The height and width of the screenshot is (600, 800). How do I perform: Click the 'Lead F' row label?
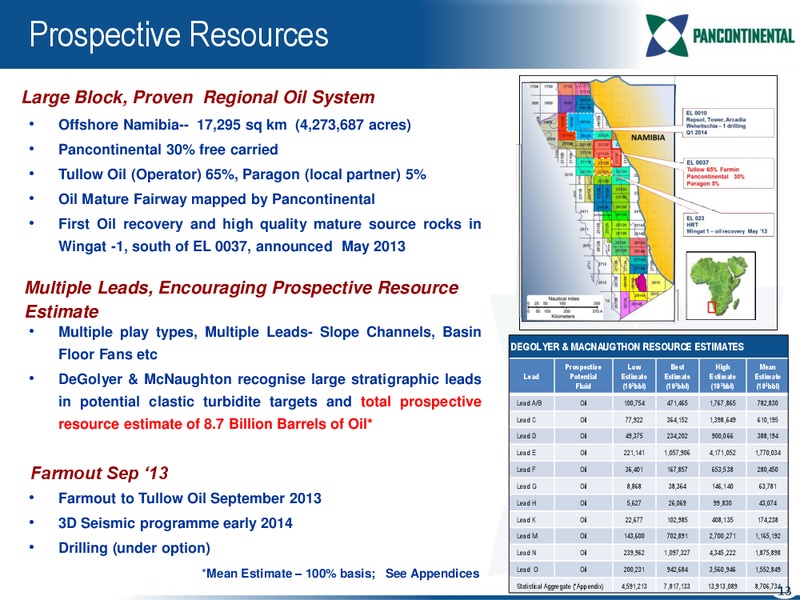[526, 469]
